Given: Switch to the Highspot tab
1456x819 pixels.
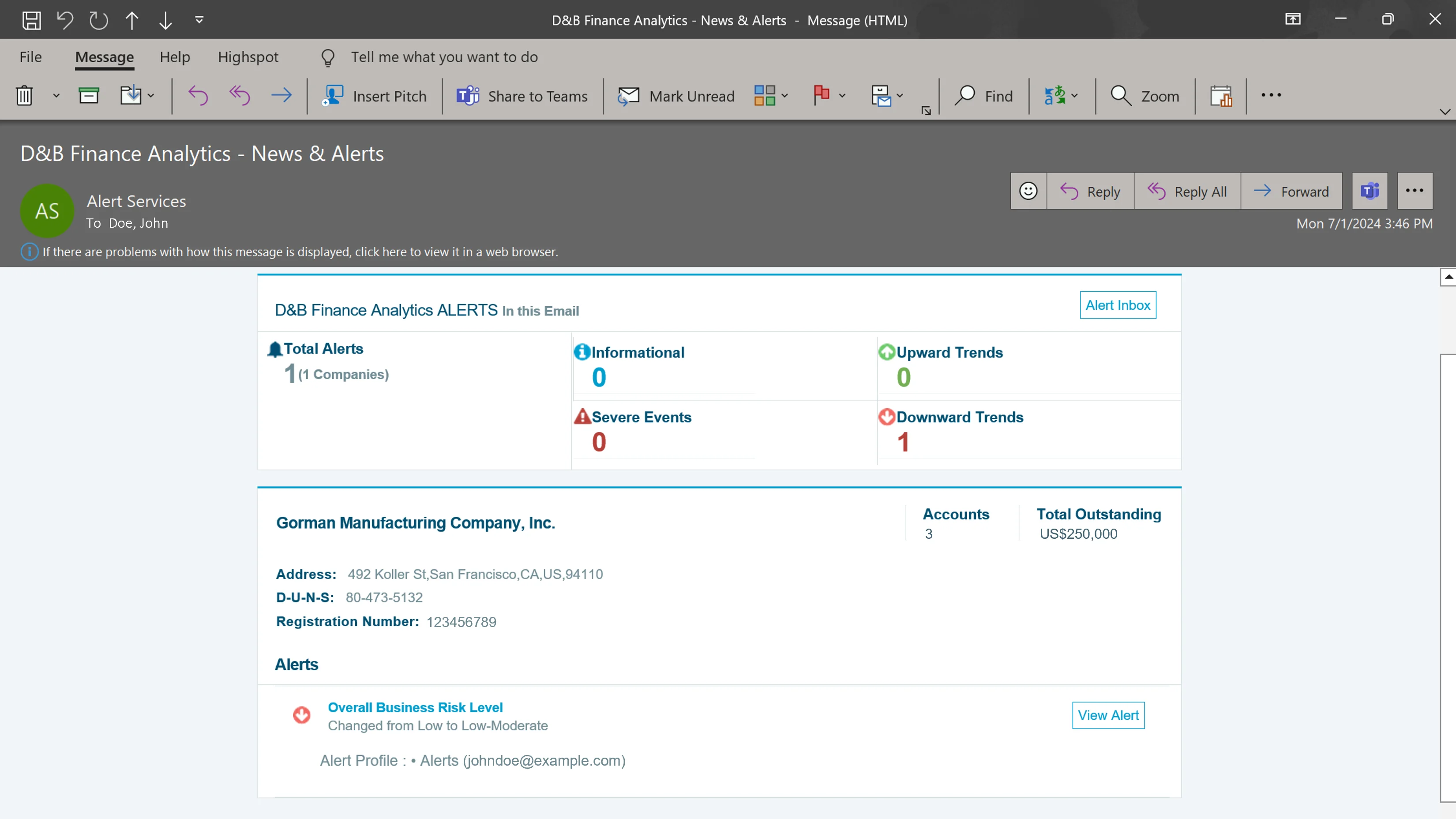Looking at the screenshot, I should pyautogui.click(x=248, y=57).
